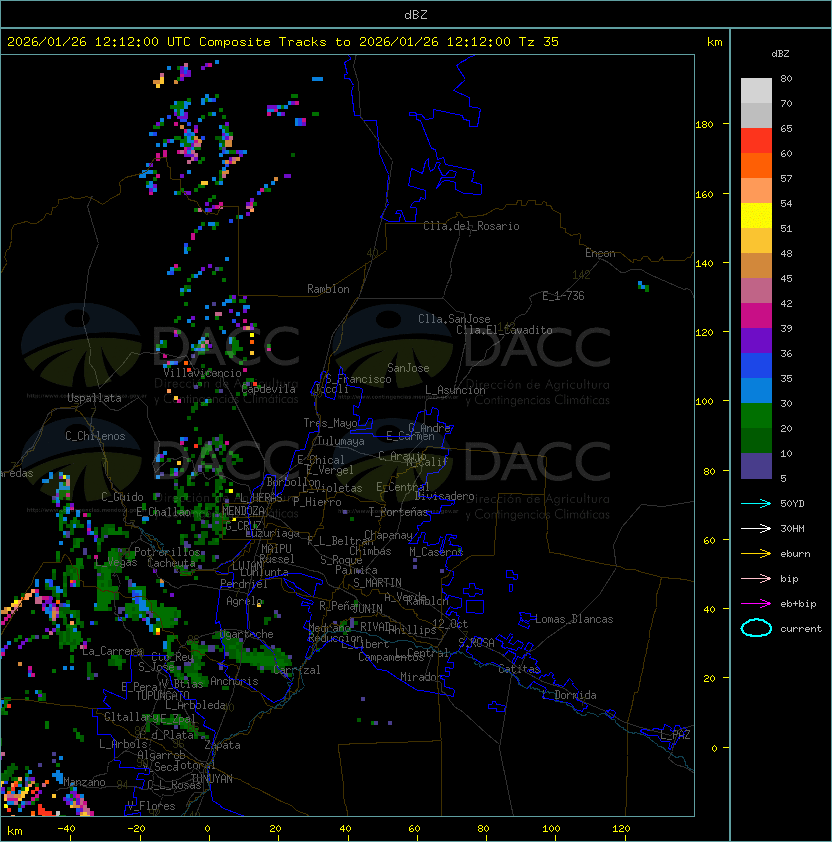Pick the orange 57-60 dBZ swatch
The width and height of the screenshot is (832, 842).
[756, 166]
